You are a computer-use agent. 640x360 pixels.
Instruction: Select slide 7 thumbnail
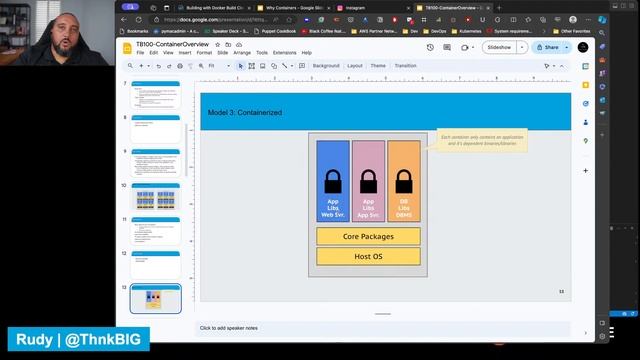point(156,95)
